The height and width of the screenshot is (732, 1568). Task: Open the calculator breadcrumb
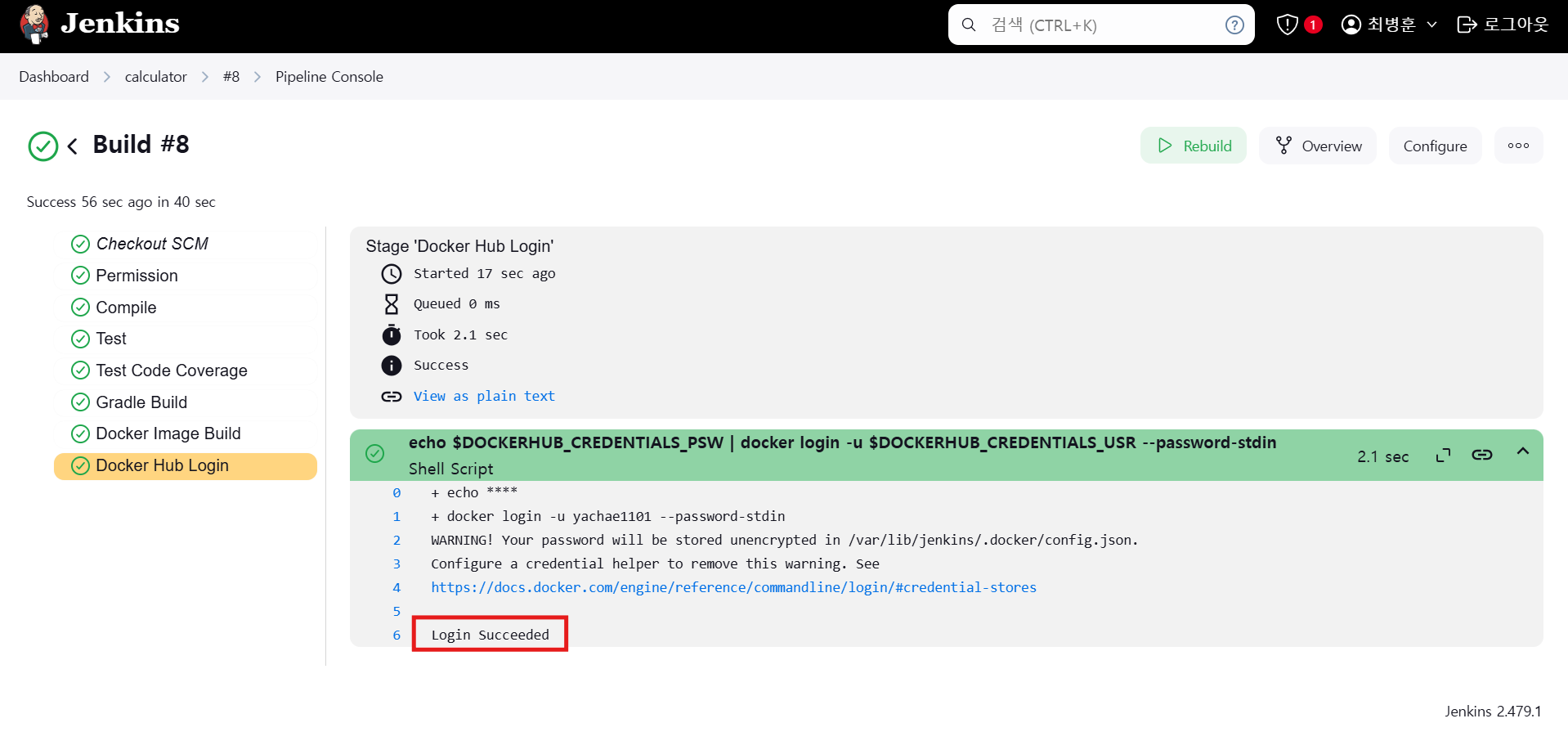[x=155, y=77]
